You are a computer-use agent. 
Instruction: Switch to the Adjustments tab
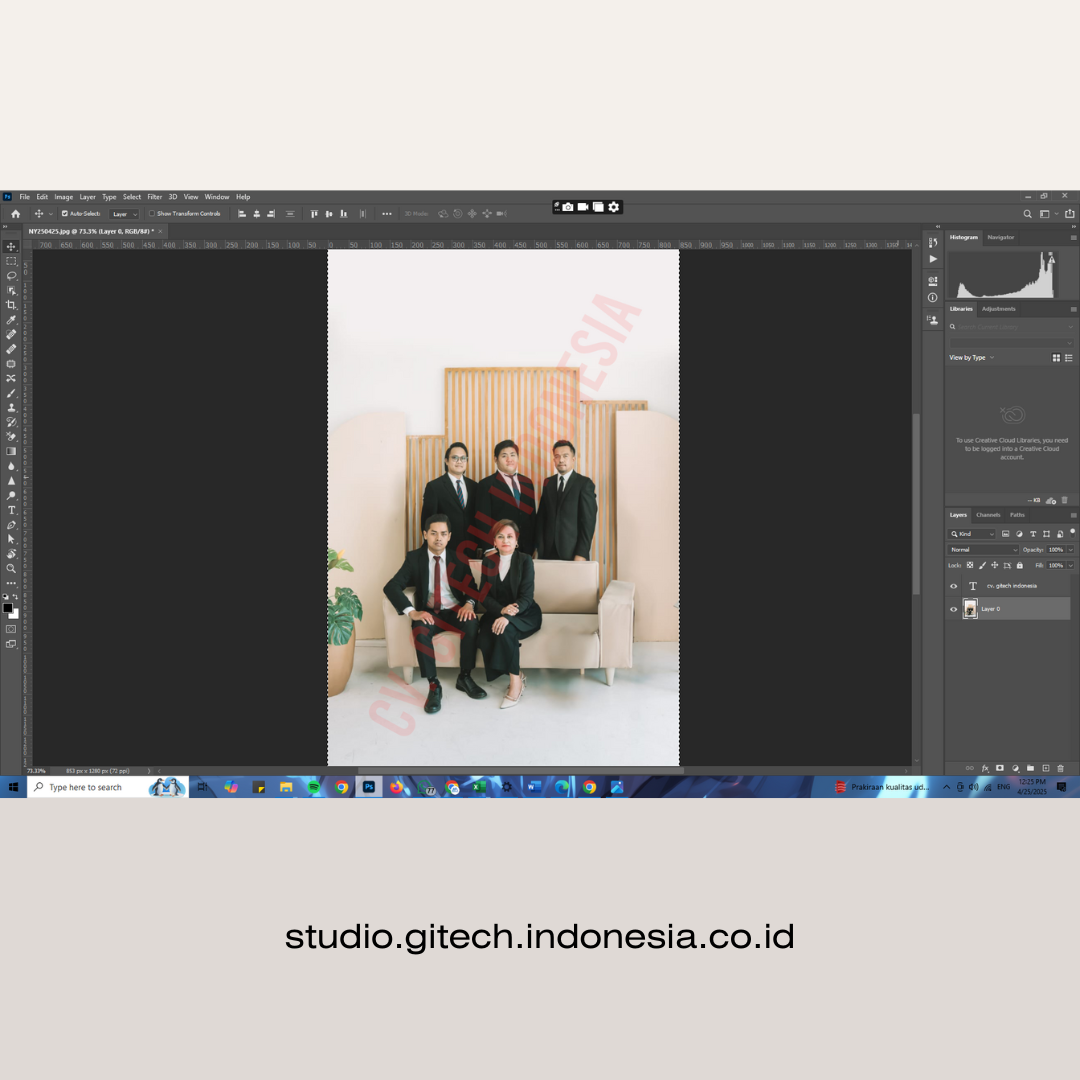[998, 309]
